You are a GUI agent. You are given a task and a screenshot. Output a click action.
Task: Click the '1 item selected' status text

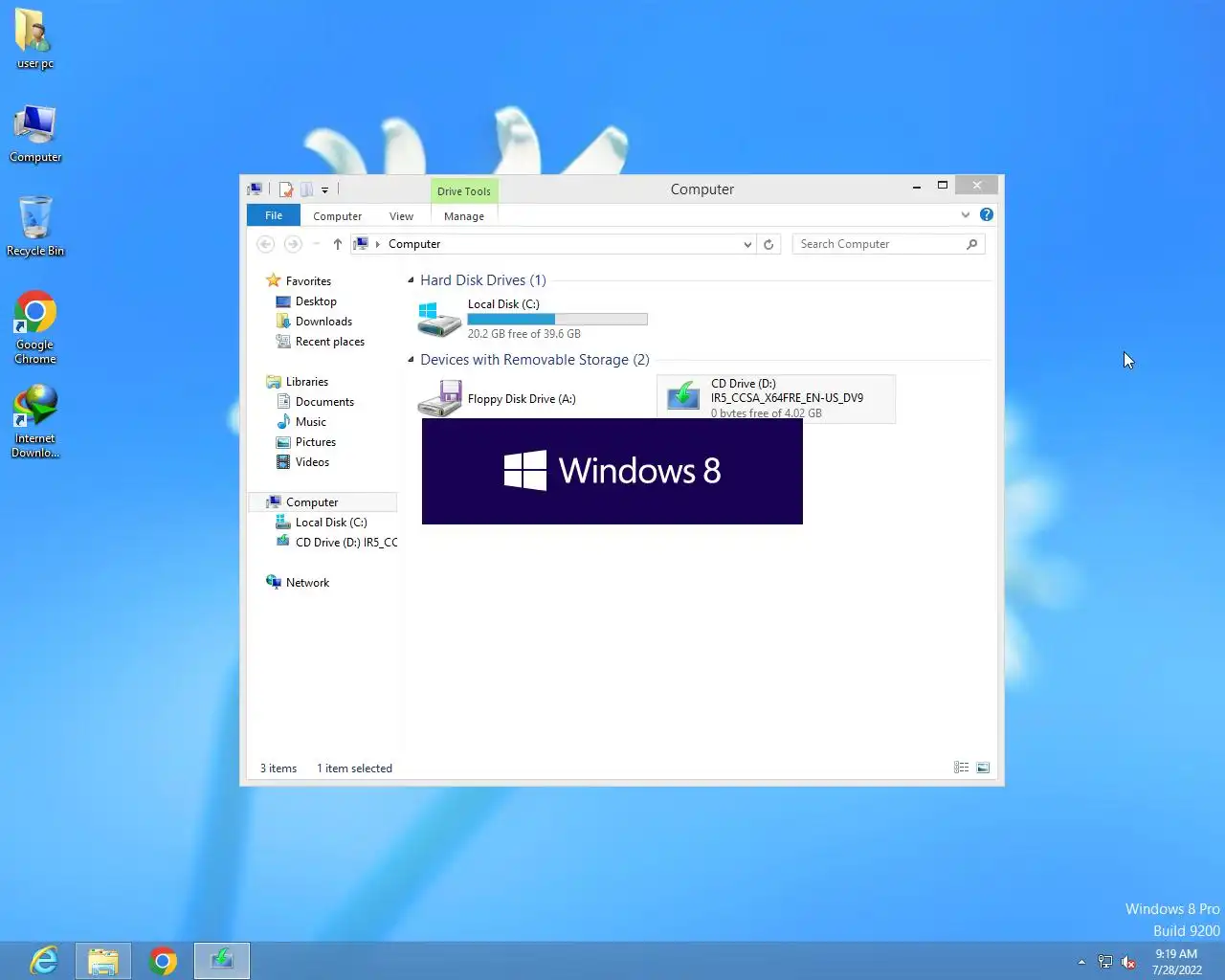tap(354, 768)
